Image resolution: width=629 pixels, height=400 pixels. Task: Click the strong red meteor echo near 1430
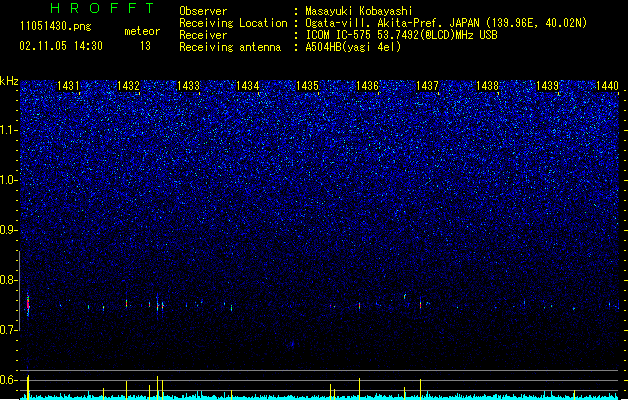[x=28, y=304]
